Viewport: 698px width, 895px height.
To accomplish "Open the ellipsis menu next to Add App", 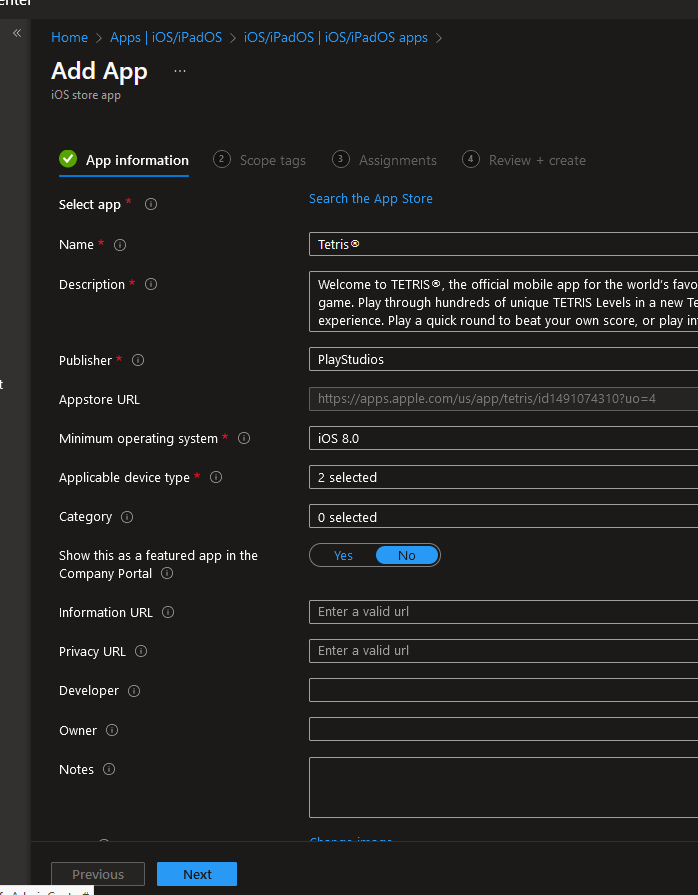I will 180,71.
